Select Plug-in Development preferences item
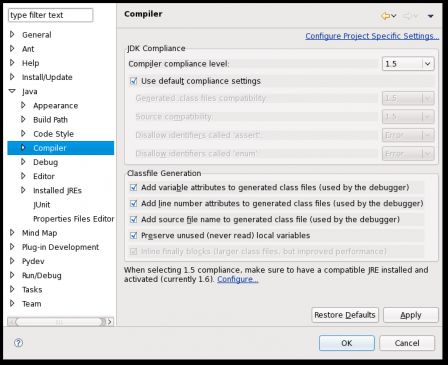This screenshot has width=448, height=365. coord(60,247)
